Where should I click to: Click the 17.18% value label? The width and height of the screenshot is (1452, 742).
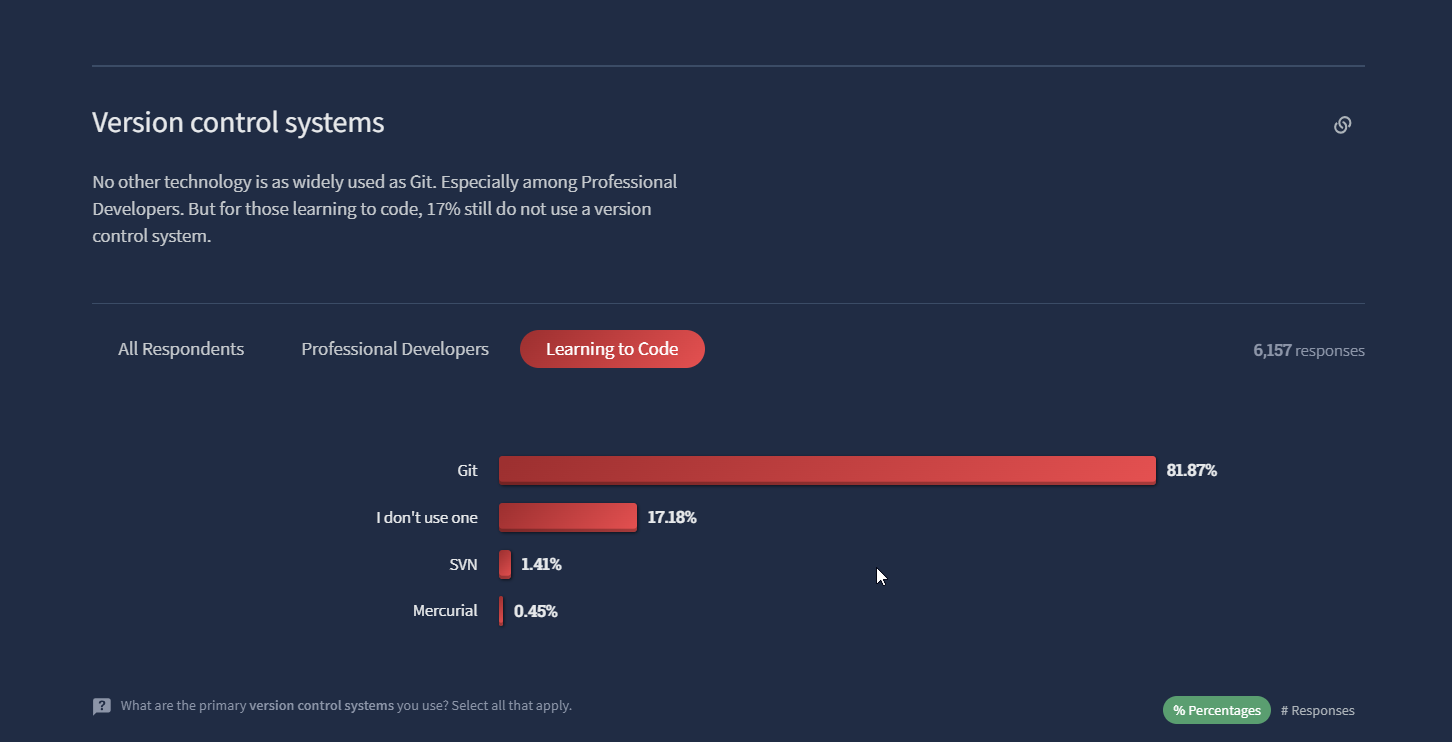(671, 517)
